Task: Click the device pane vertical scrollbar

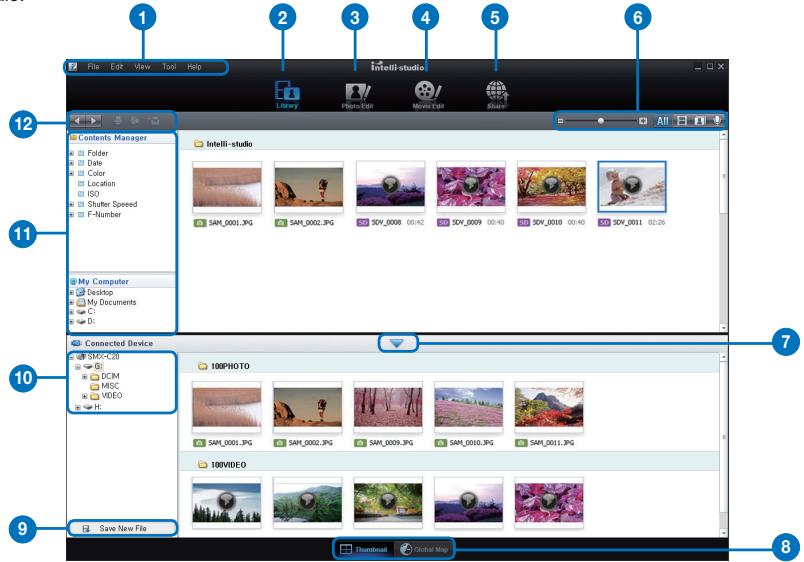Action: click(723, 444)
